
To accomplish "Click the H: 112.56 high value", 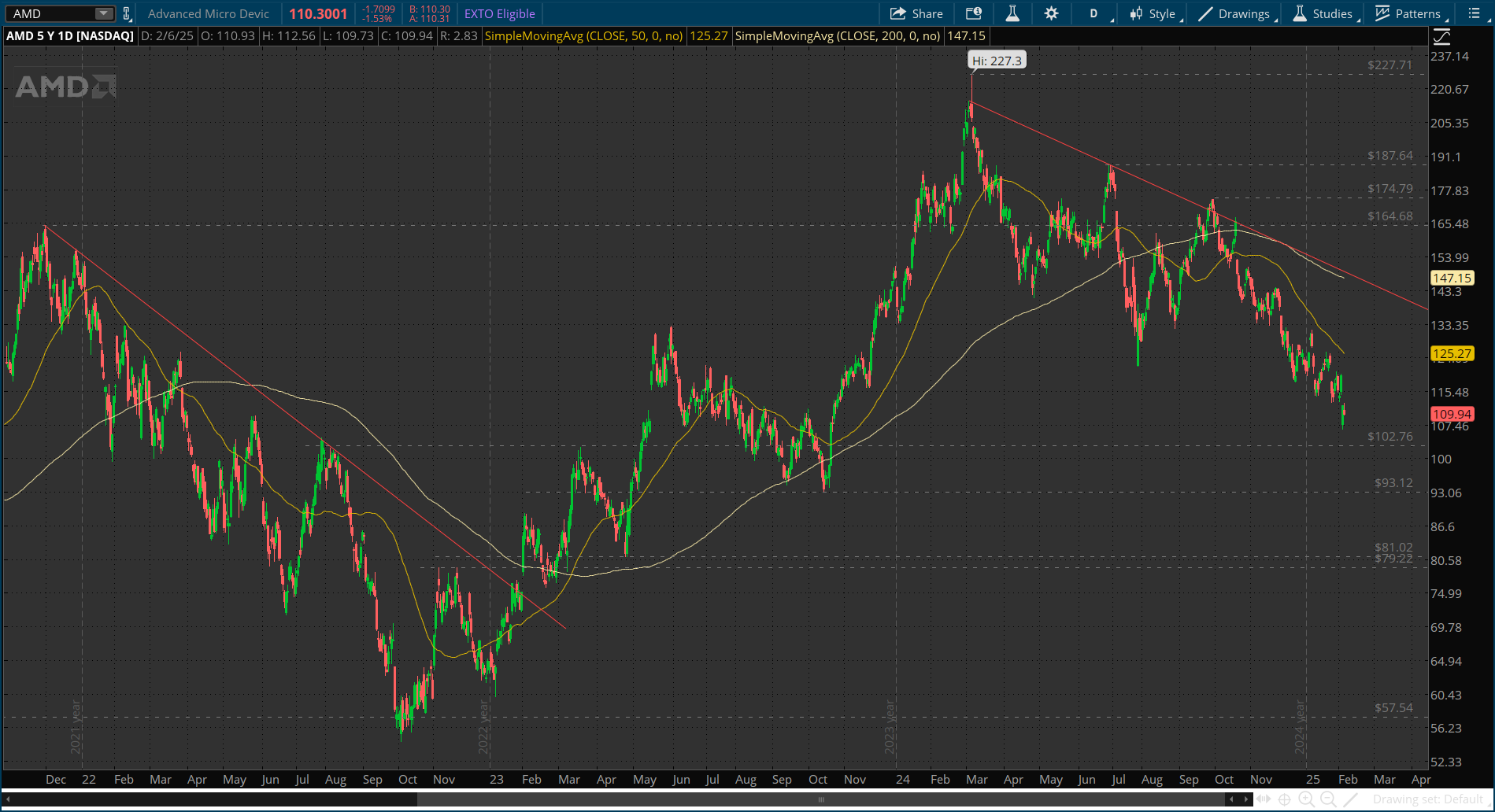I will (288, 35).
